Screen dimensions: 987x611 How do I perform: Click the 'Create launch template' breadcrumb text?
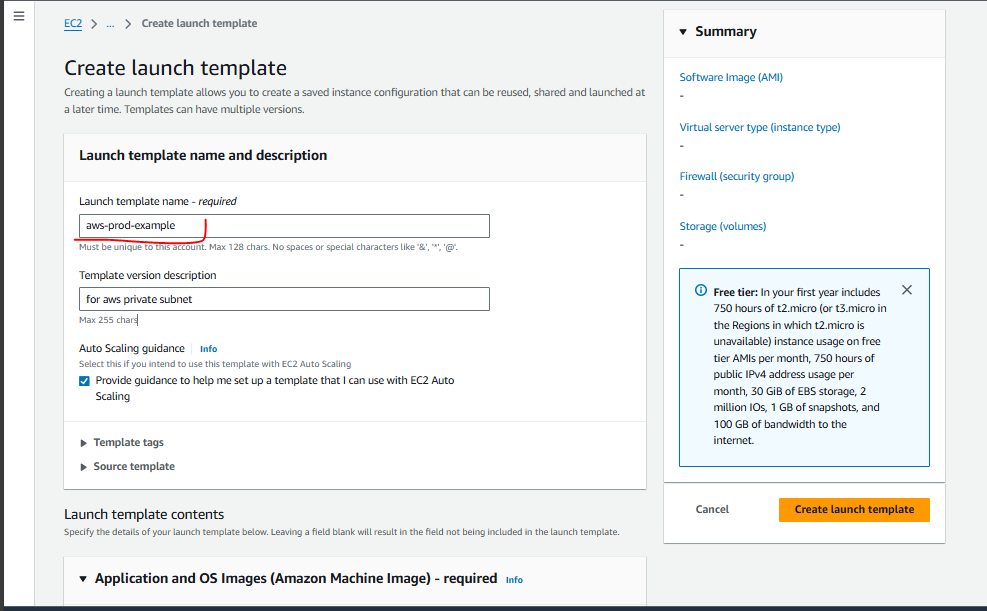[199, 23]
